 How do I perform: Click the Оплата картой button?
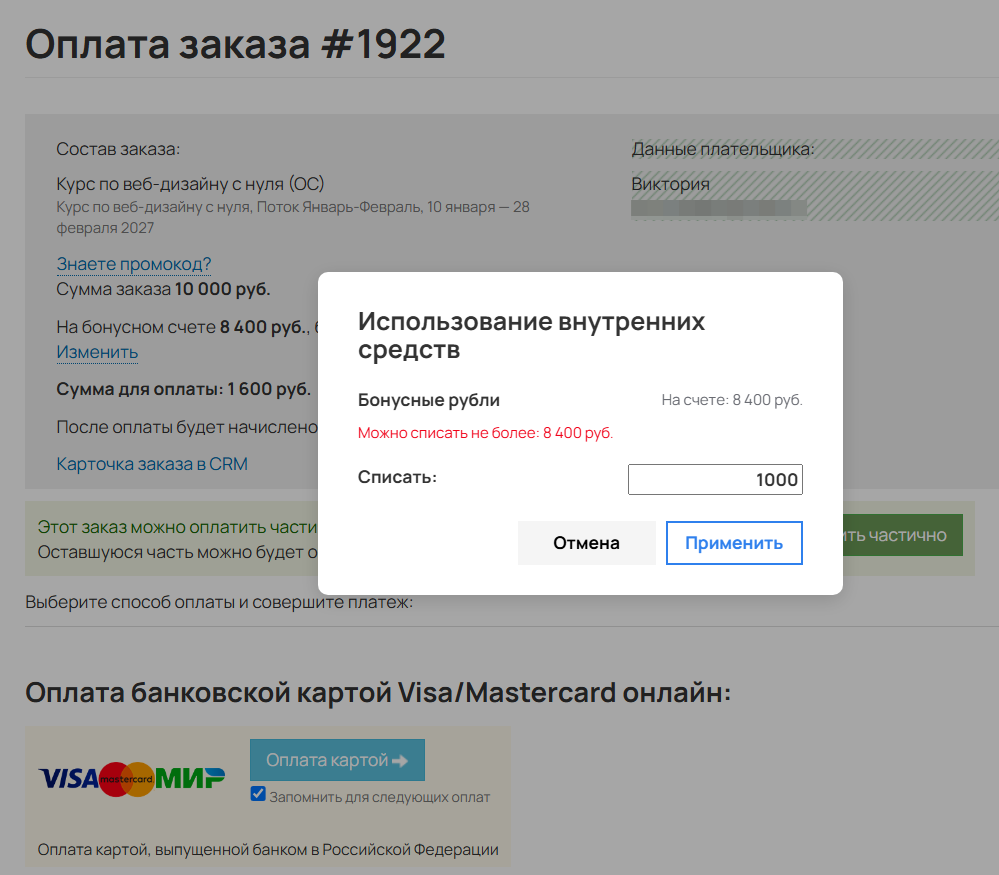click(x=337, y=760)
